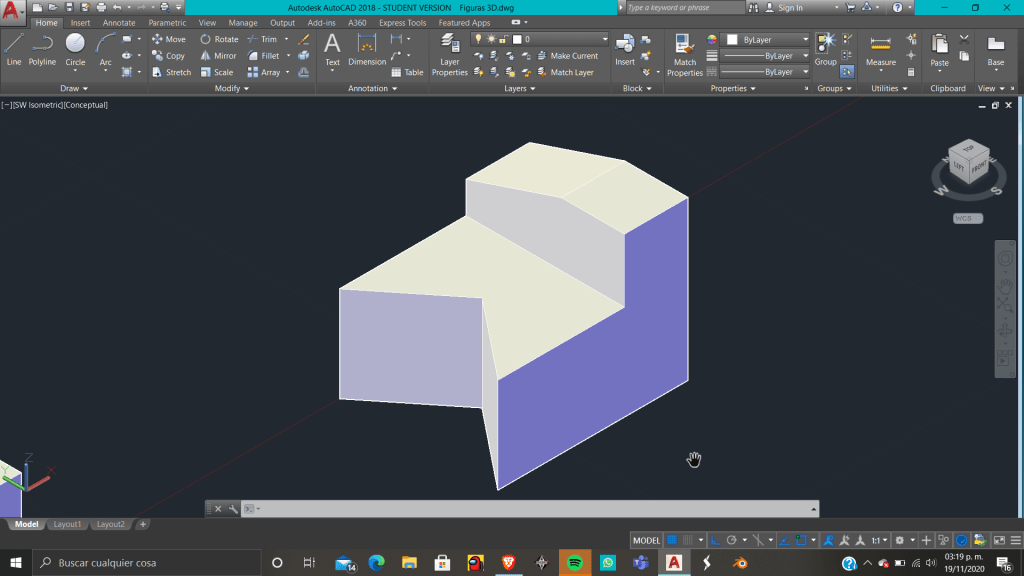This screenshot has height=576, width=1024.
Task: Click the Dimension annotation tool
Action: click(367, 50)
